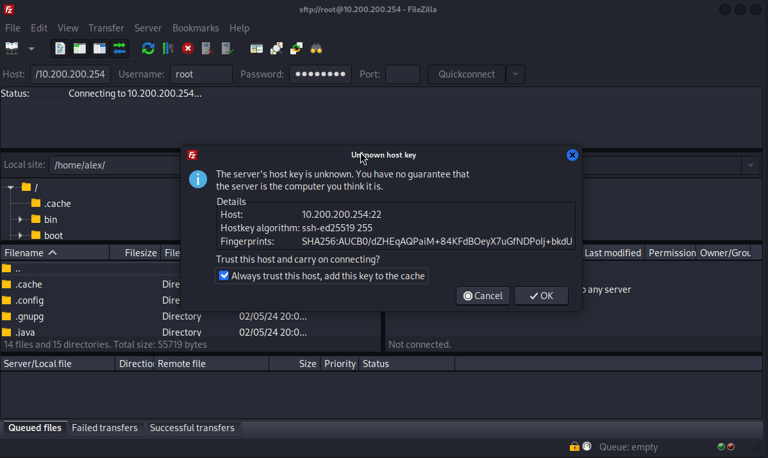
Task: Open the Server menu
Action: [148, 28]
